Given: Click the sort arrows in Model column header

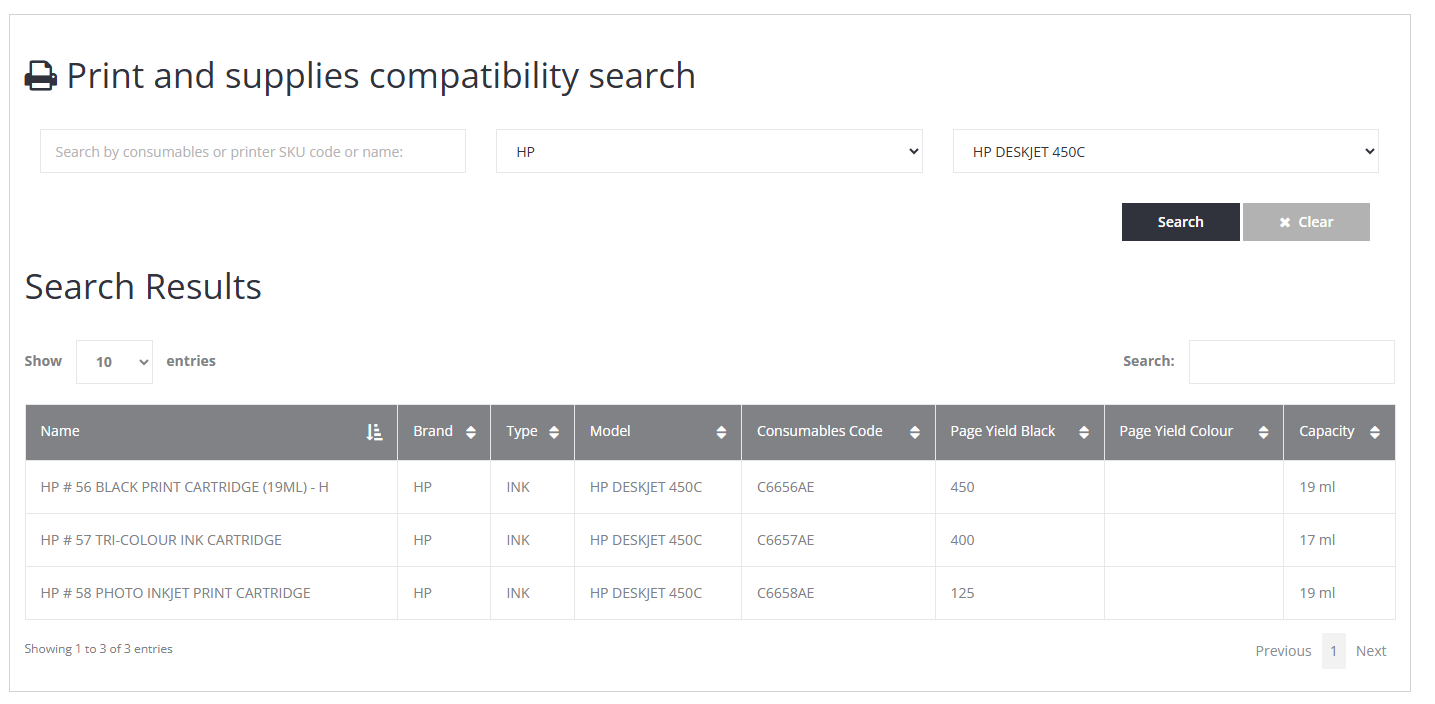Looking at the screenshot, I should pyautogui.click(x=721, y=432).
